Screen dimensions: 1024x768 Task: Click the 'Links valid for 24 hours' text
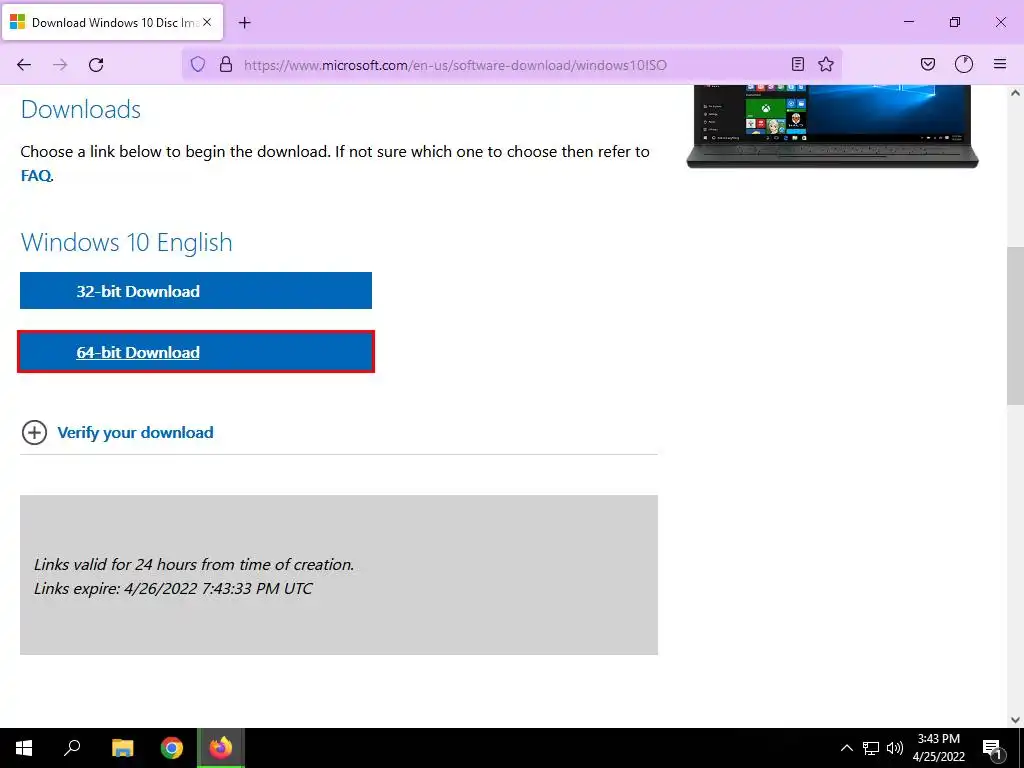point(194,564)
